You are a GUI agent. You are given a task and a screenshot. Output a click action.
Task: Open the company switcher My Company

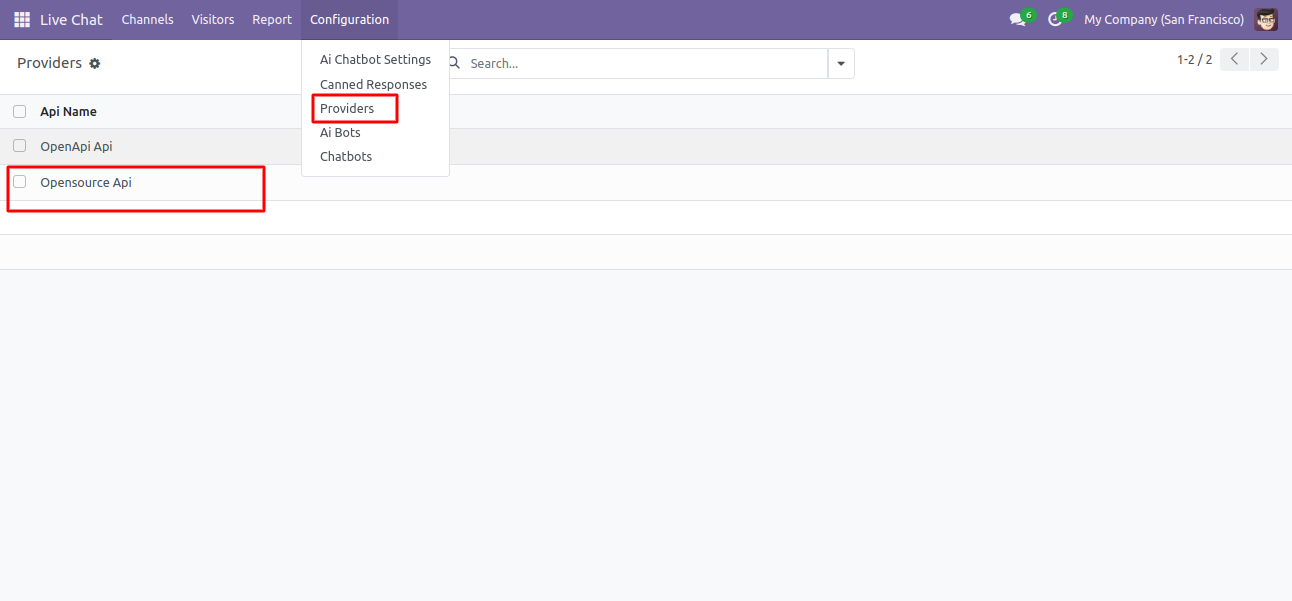tap(1163, 20)
